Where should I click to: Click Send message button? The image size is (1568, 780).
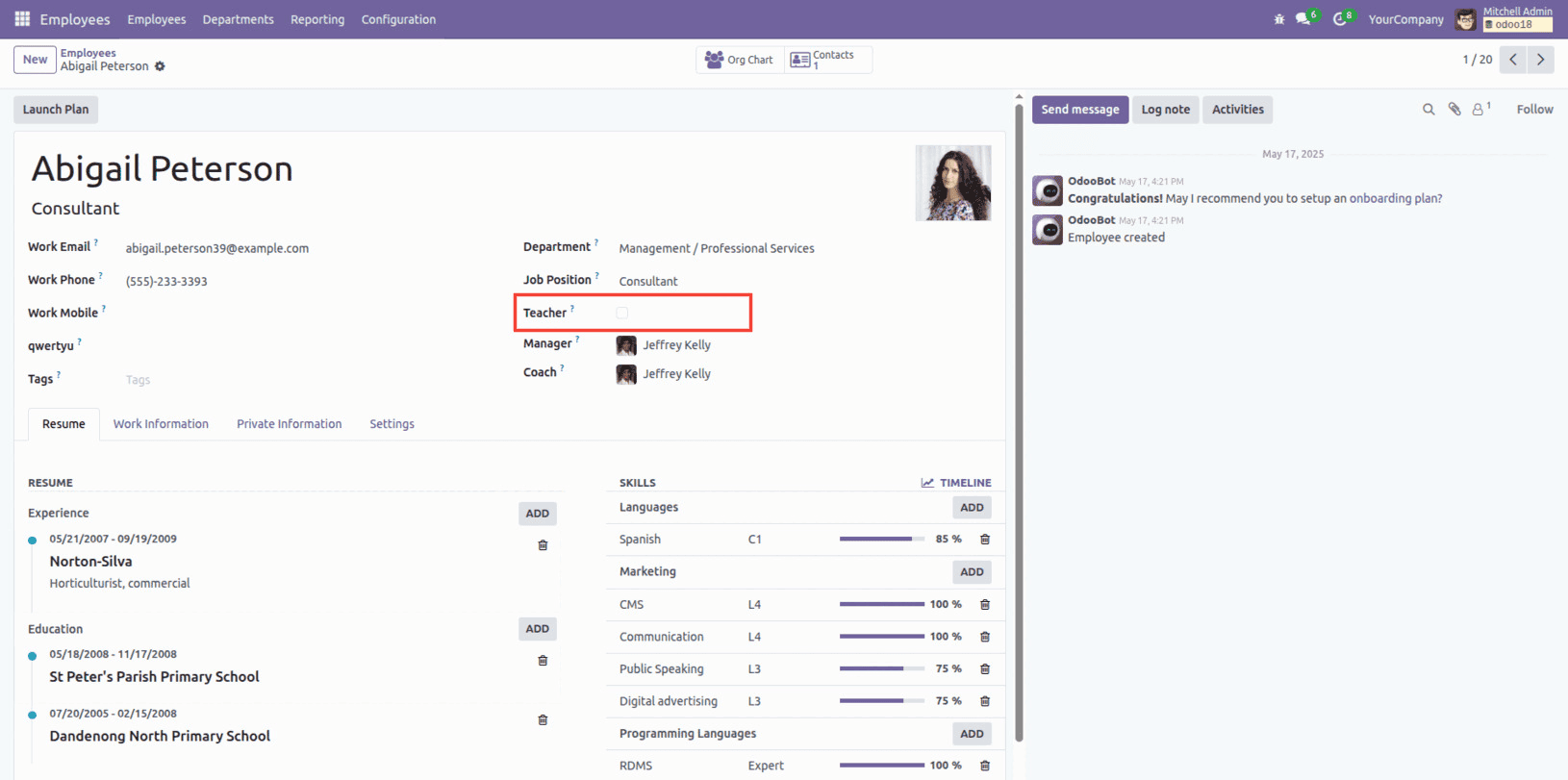coord(1080,110)
